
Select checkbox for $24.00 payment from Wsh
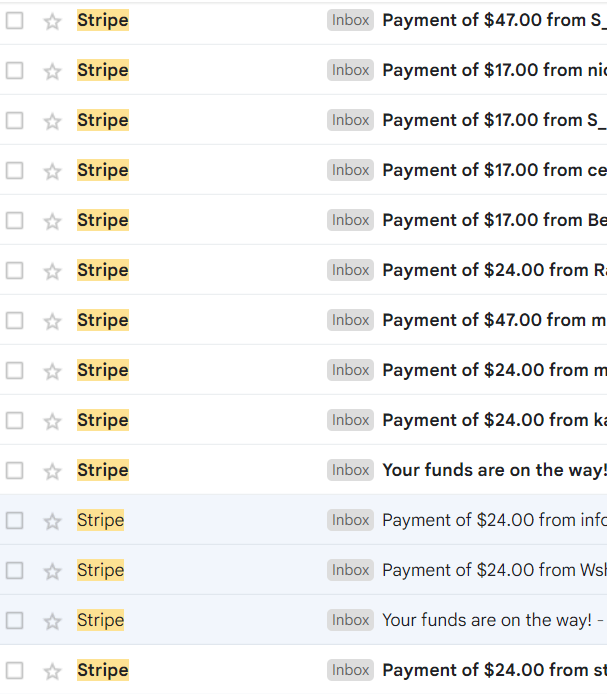15,571
